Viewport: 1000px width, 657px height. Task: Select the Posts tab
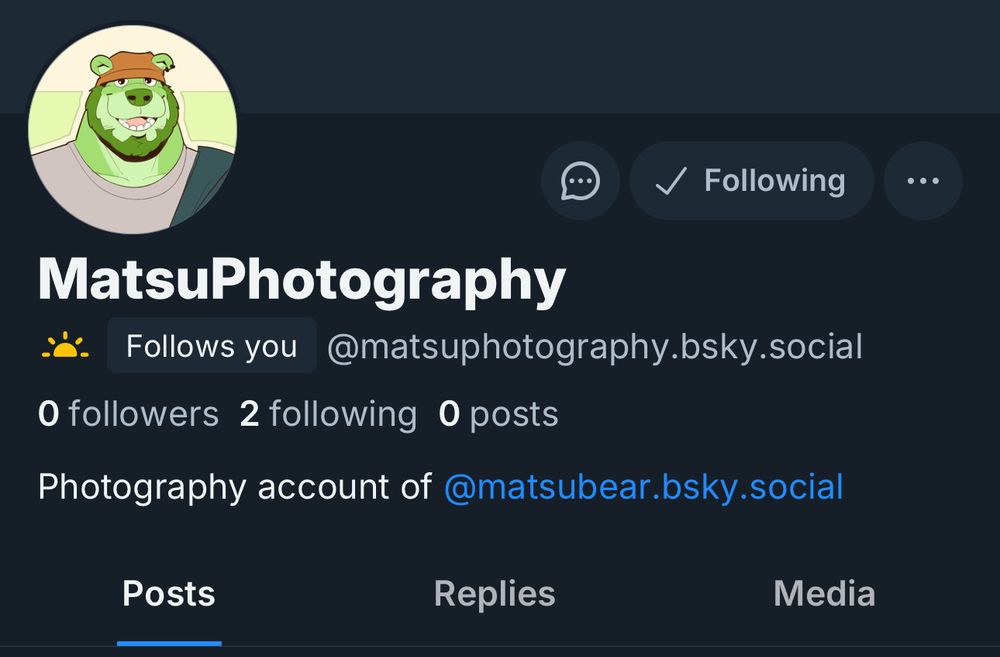[x=168, y=594]
